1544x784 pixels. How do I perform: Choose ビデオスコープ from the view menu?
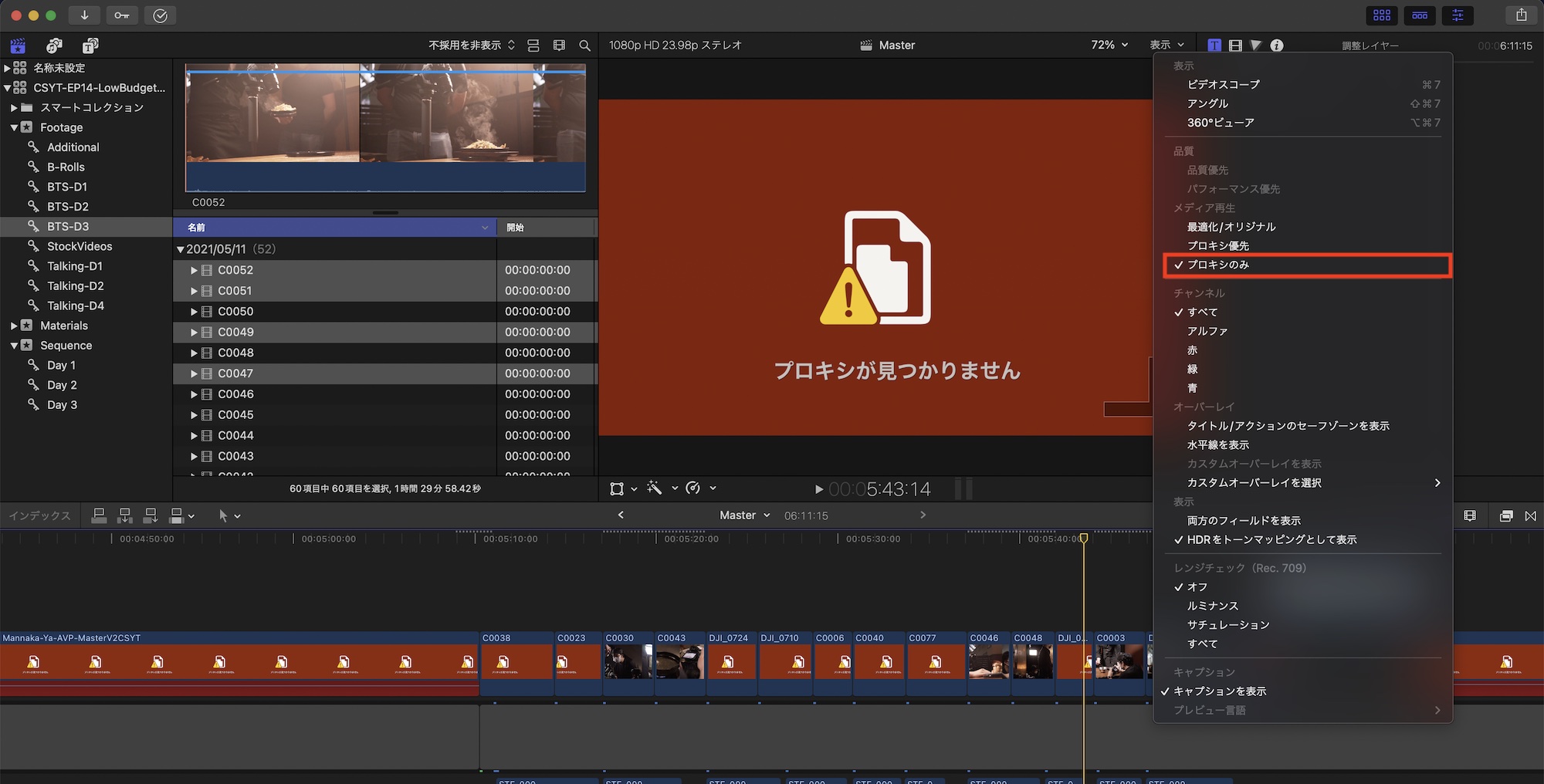(1223, 84)
